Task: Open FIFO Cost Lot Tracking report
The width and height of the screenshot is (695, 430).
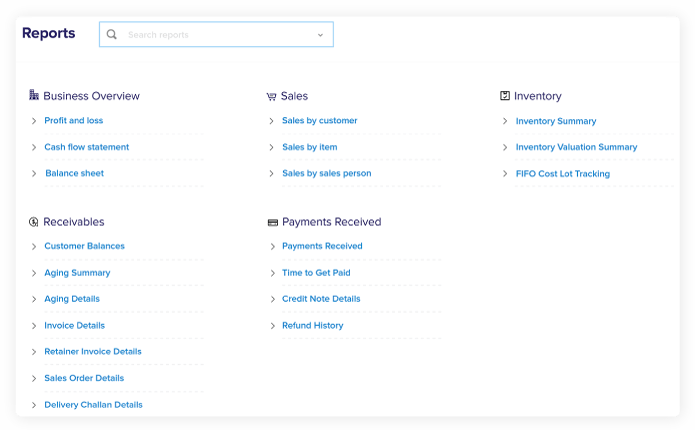Action: (563, 174)
